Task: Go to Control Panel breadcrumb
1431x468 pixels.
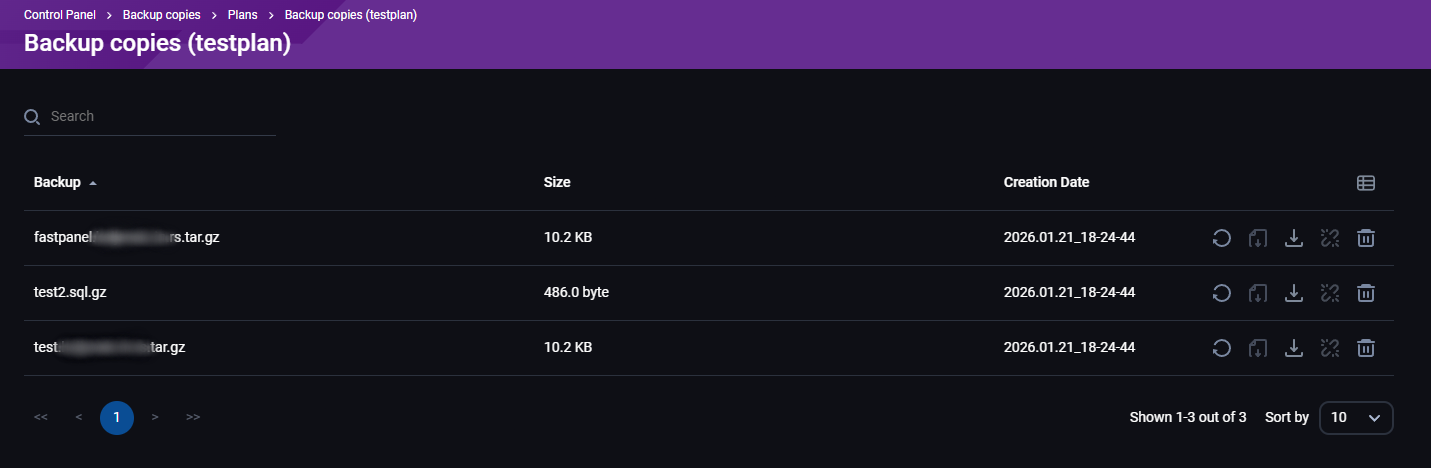Action: [59, 16]
